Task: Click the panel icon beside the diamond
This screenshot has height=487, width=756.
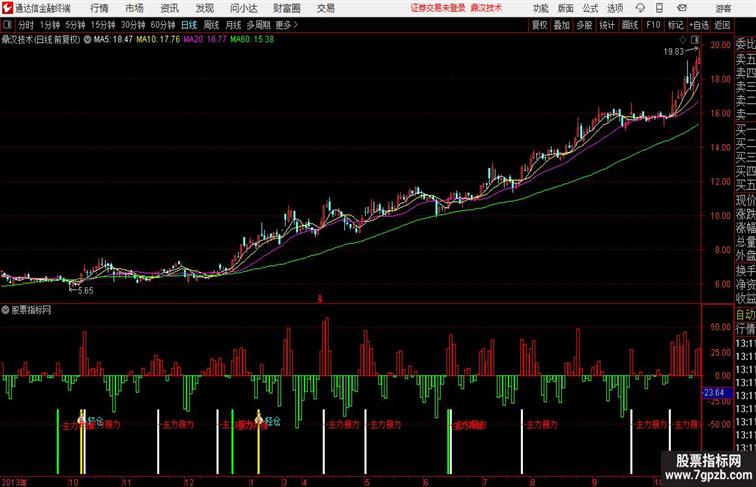Action: (695, 40)
